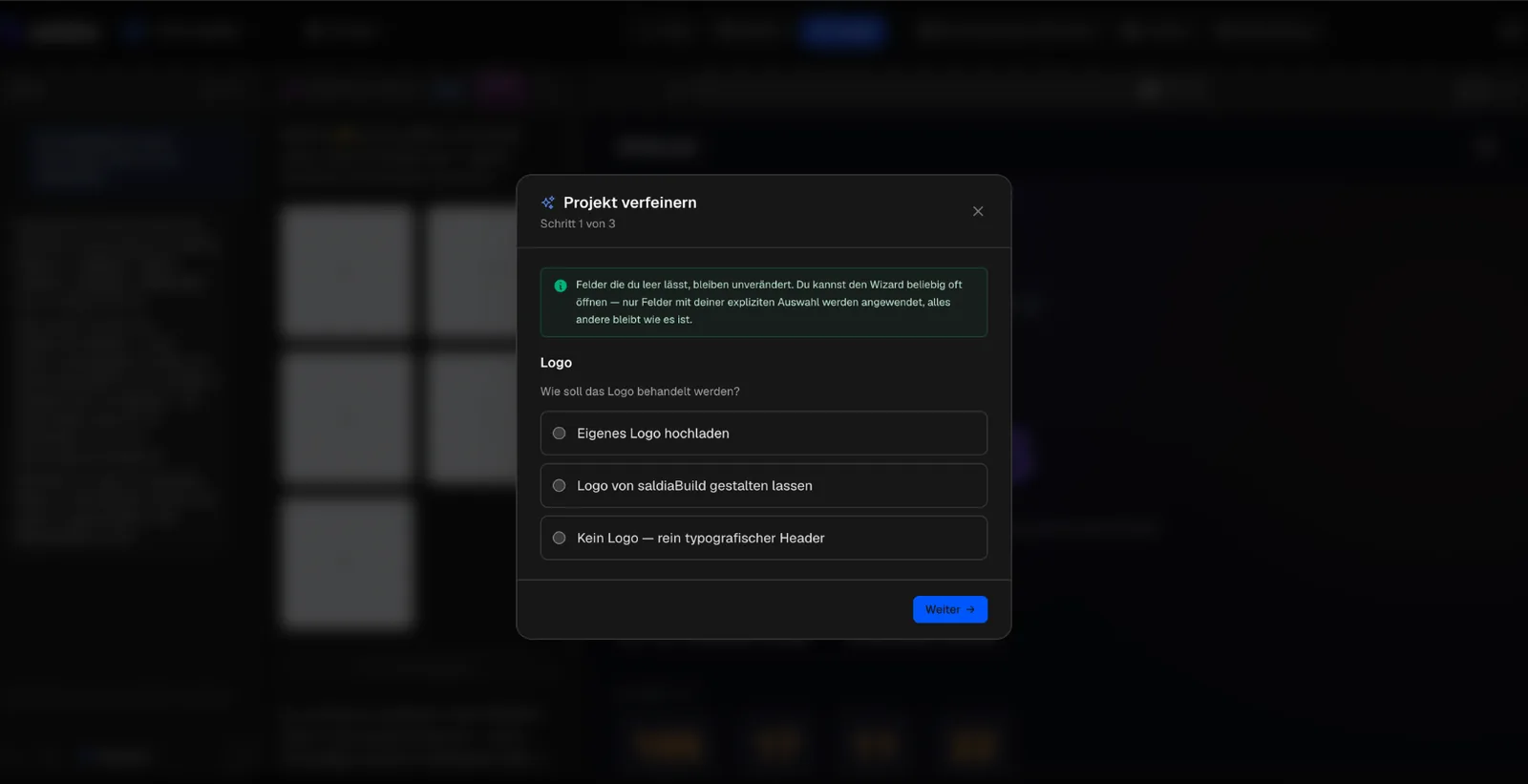Pick the rightmost blurred orange swatch at the bottom

(973, 745)
